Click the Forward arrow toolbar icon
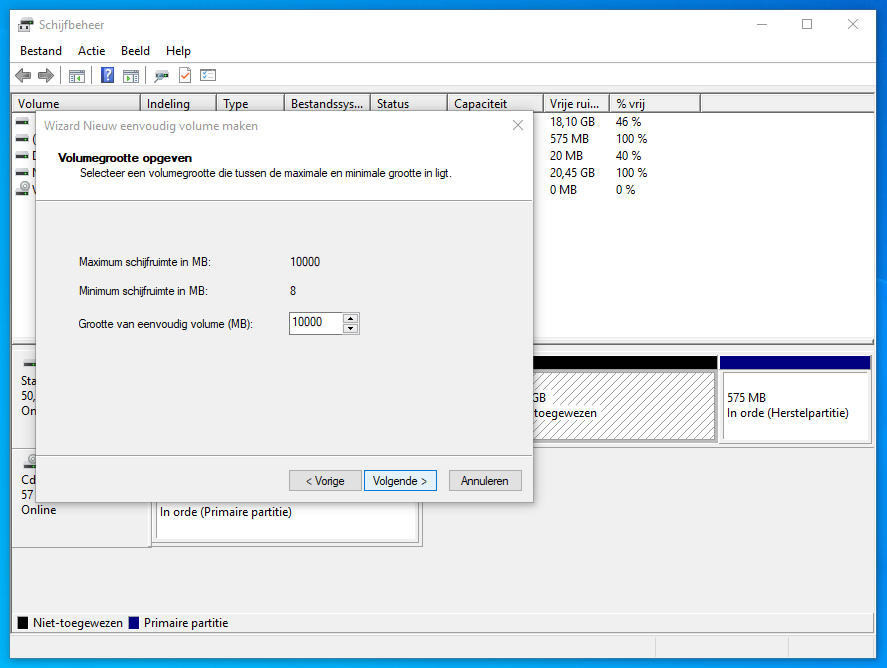The height and width of the screenshot is (668, 887). click(x=45, y=76)
